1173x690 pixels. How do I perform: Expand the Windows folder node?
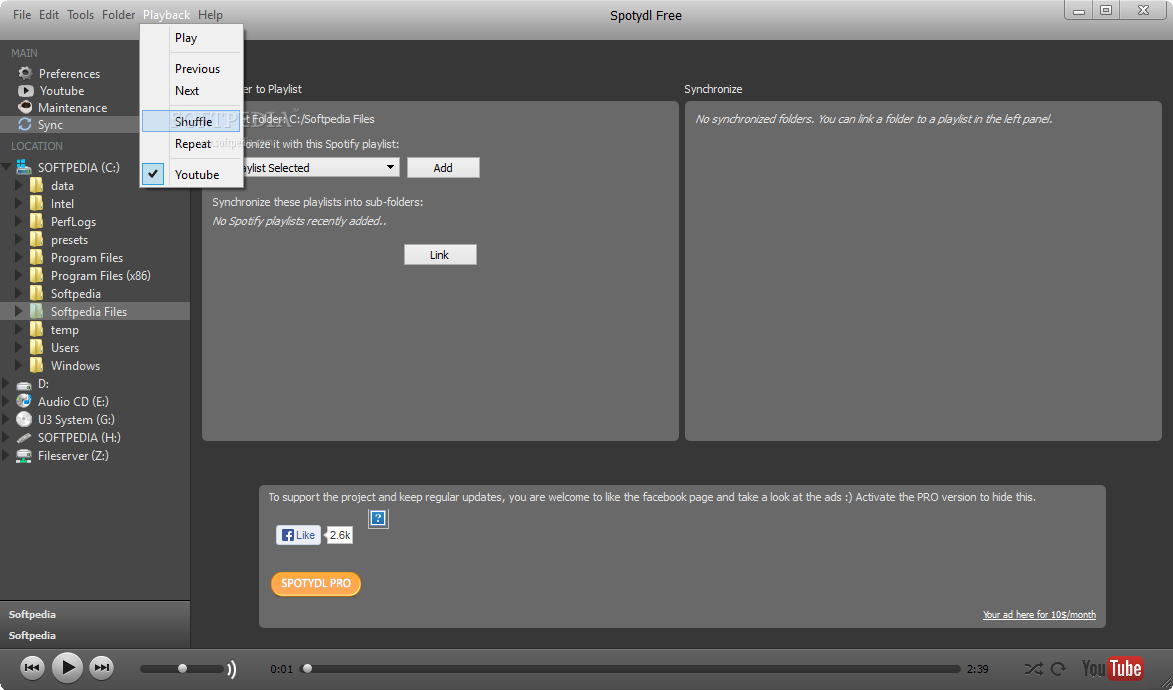point(19,365)
